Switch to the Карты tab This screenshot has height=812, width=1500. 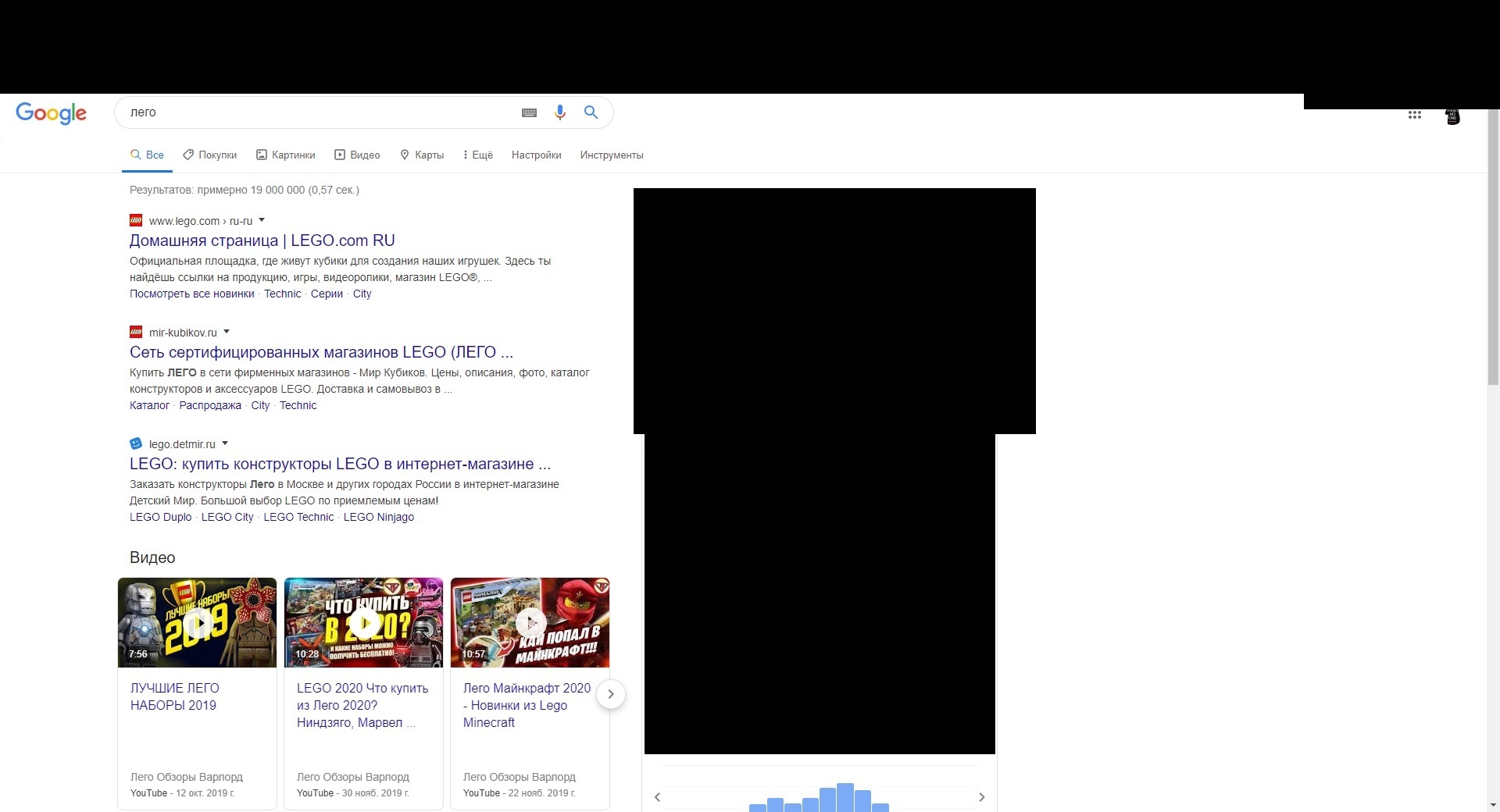(422, 155)
